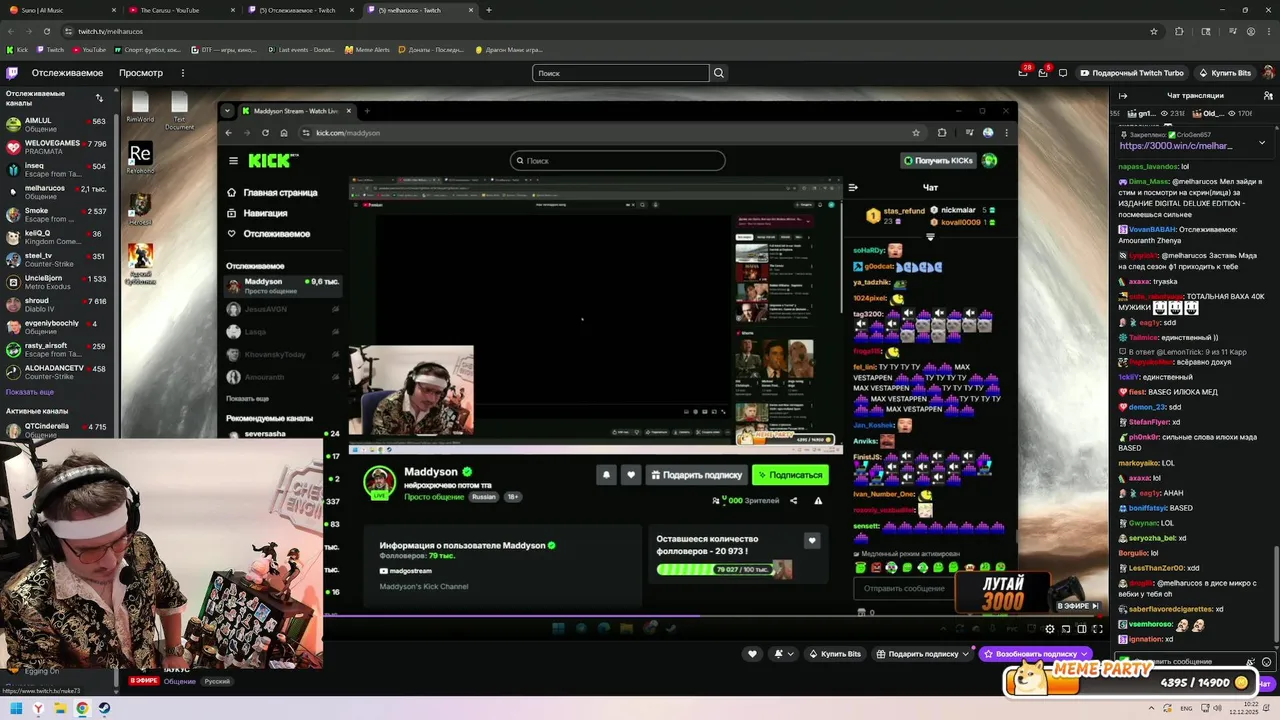Click the Chrome address bar
Viewport: 1280px width, 720px height.
coord(600,31)
